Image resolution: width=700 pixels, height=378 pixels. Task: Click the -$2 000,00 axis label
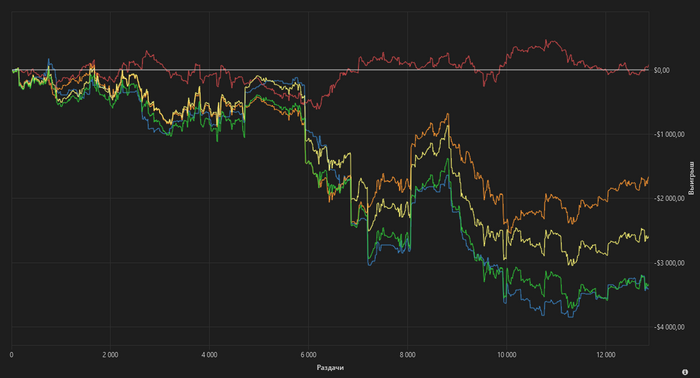point(669,199)
